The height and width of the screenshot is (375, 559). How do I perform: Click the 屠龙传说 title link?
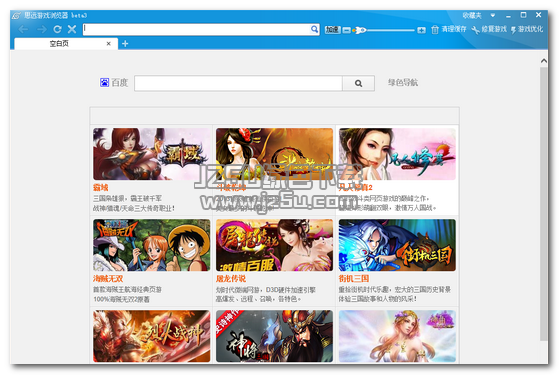[x=231, y=279]
